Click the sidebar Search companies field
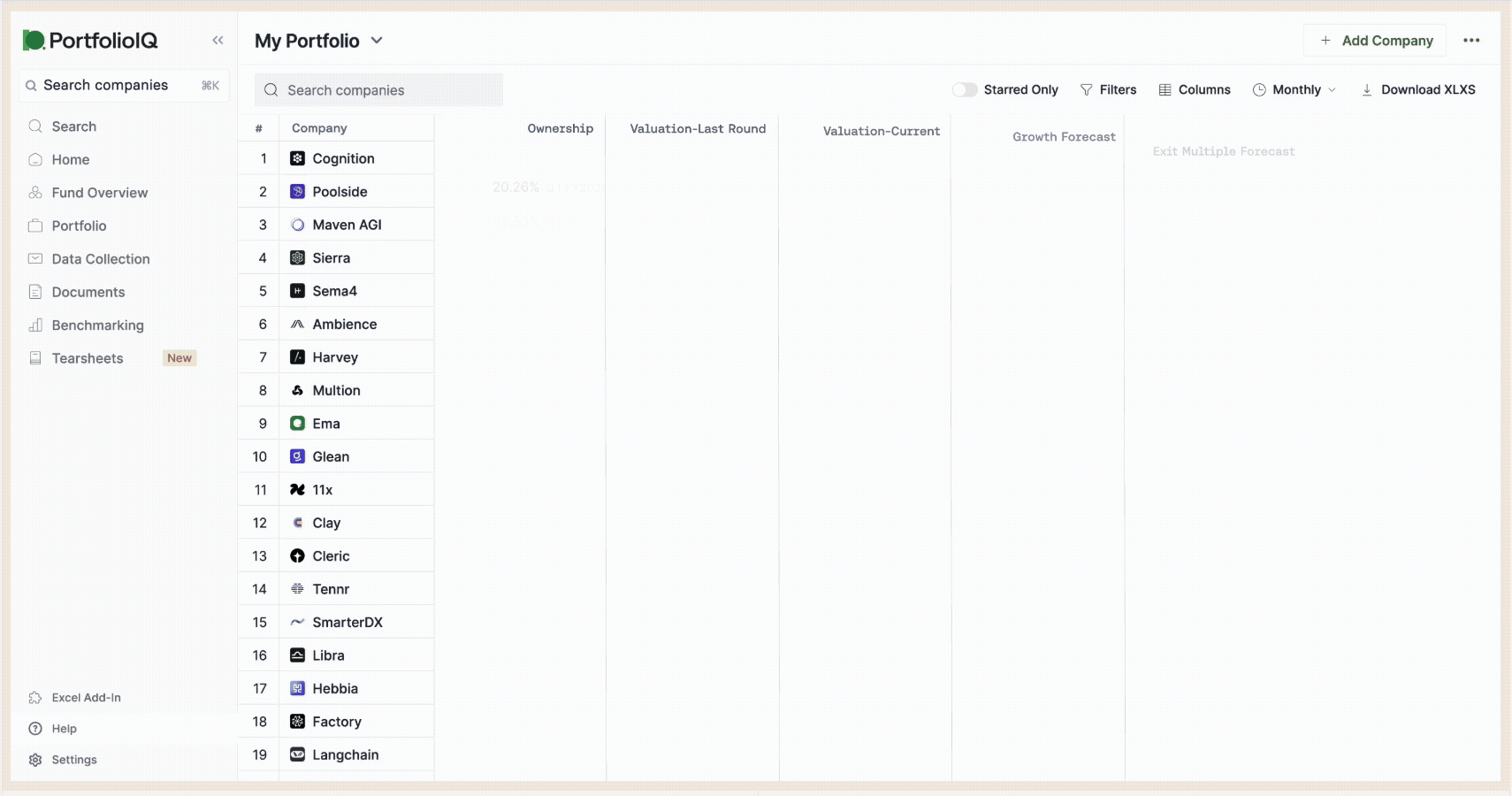Screen dimensions: 1512x796 tap(123, 85)
